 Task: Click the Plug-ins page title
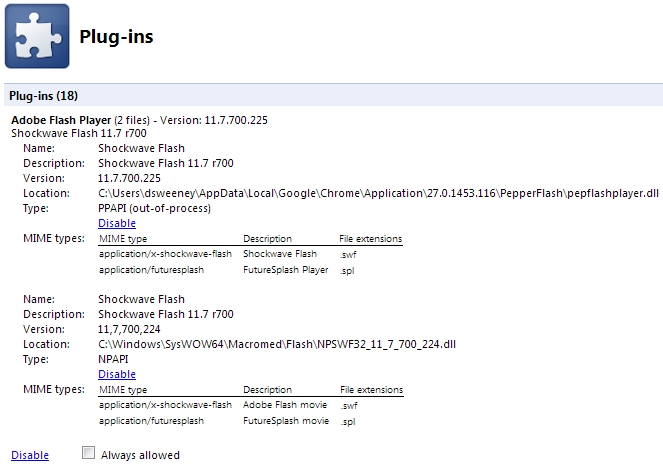coord(116,37)
